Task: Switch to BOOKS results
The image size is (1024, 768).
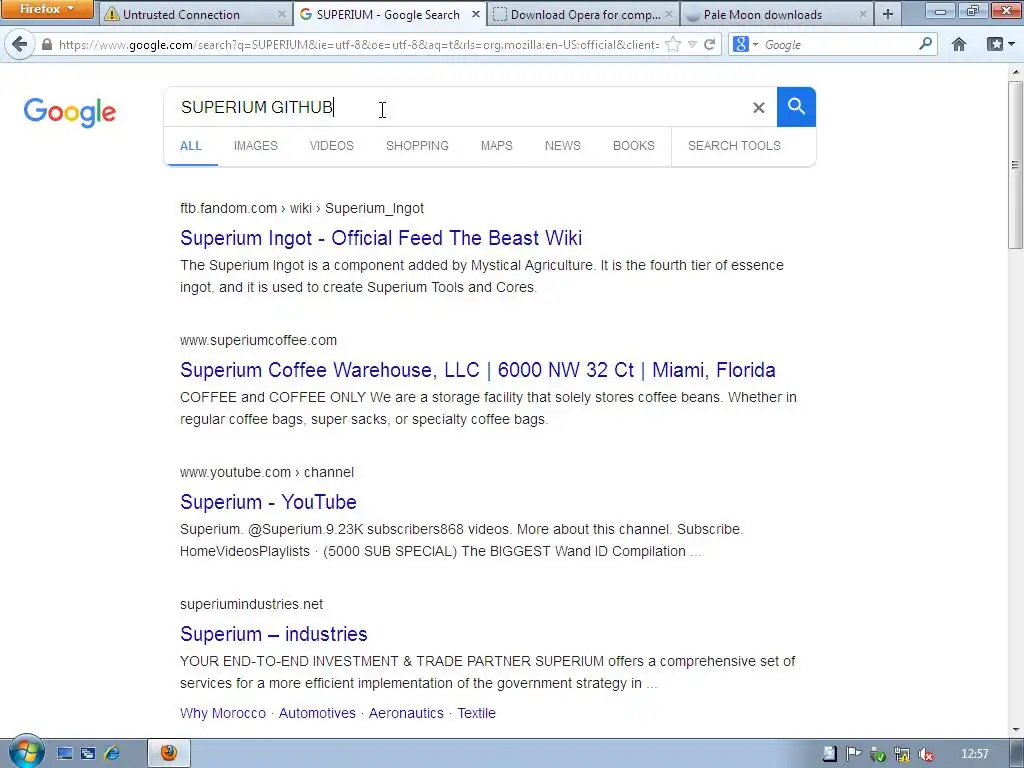Action: (x=633, y=146)
